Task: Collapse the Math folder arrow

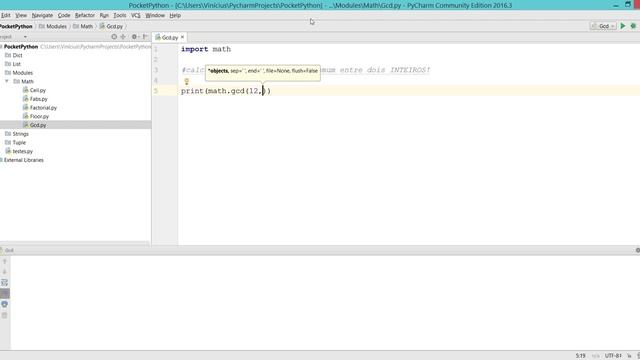Action: (7, 81)
